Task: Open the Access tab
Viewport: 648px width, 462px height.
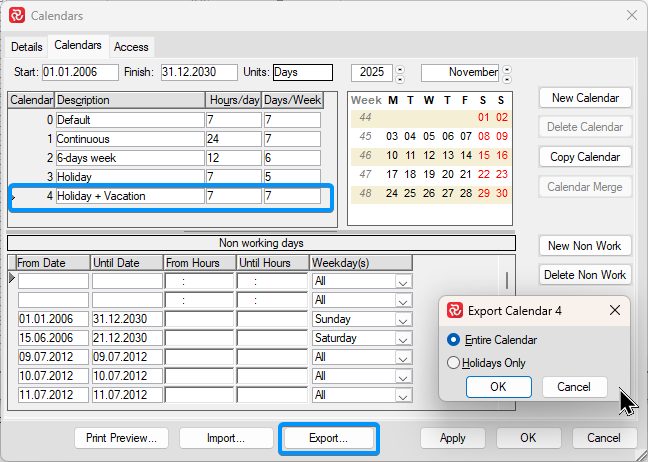Action: click(131, 47)
